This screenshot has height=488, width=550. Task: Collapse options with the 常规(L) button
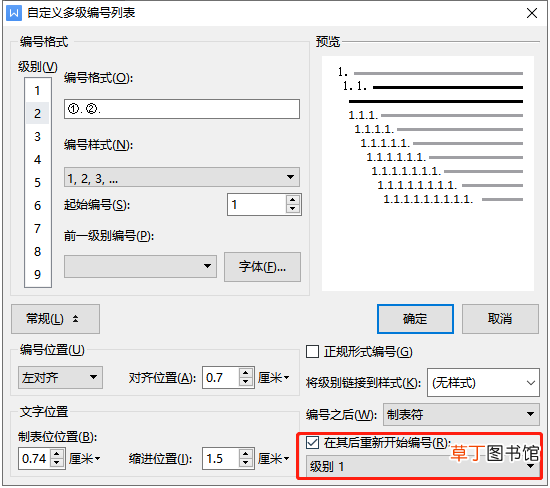[x=55, y=319]
